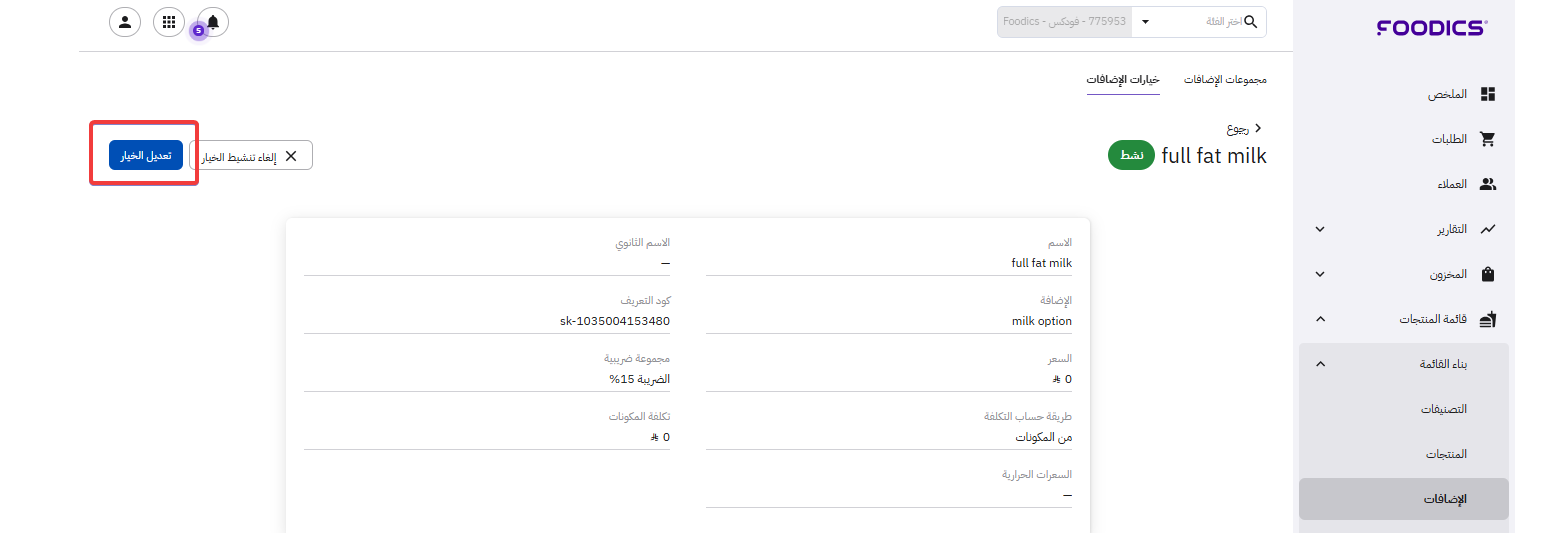Click the menu icon beside قائمة المنتجات
The height and width of the screenshot is (533, 1547).
pyautogui.click(x=1487, y=319)
